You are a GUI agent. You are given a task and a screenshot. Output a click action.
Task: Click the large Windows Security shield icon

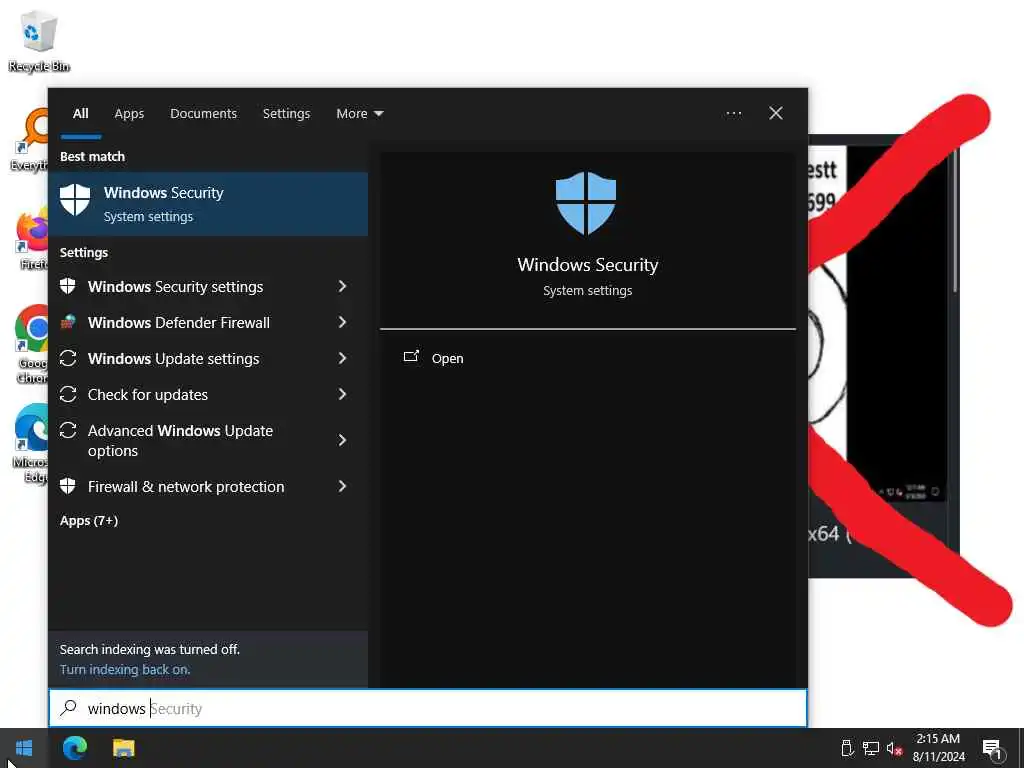point(586,203)
